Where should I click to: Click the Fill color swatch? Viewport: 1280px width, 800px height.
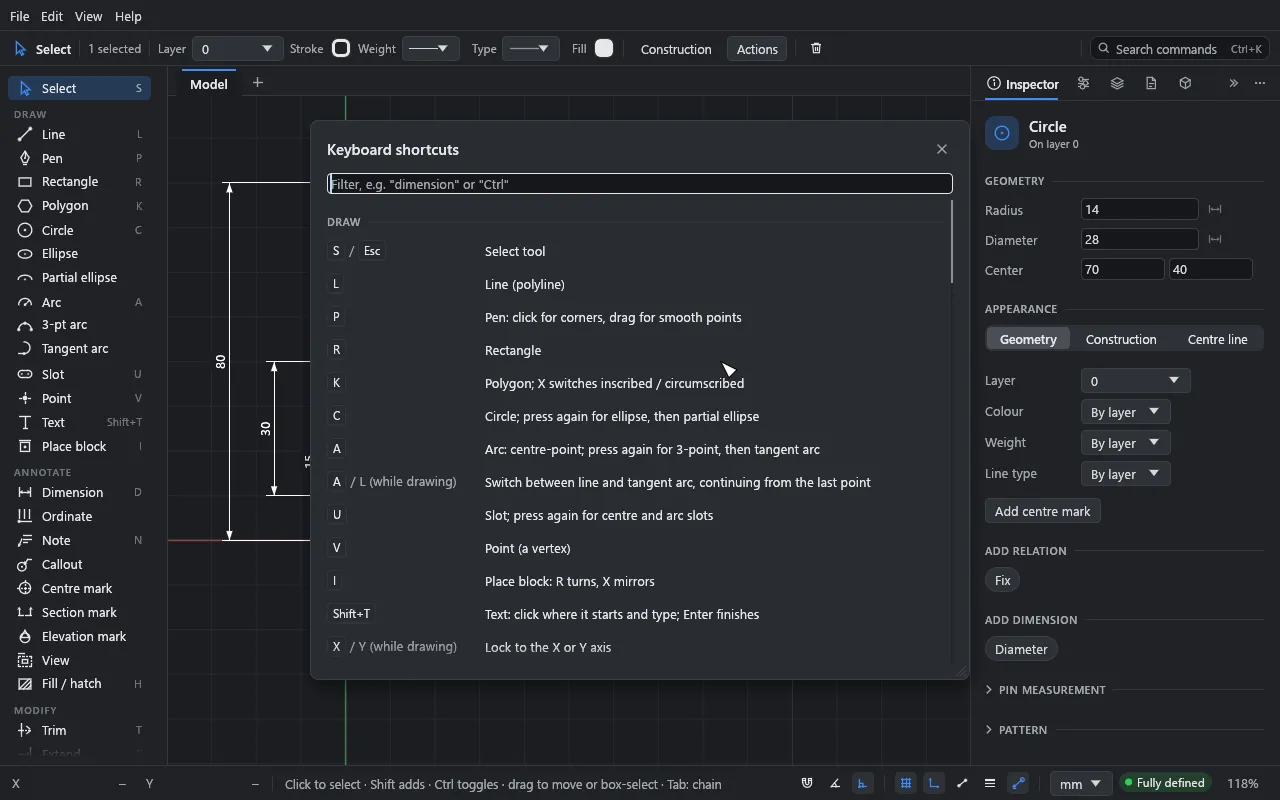604,48
